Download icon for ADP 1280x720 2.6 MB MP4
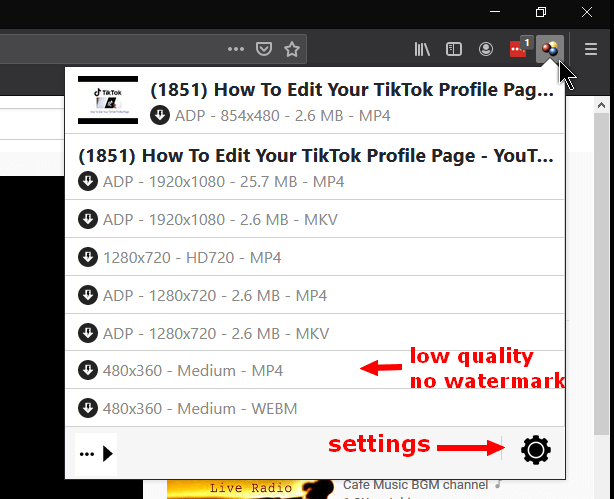This screenshot has width=614, height=499. (x=88, y=295)
